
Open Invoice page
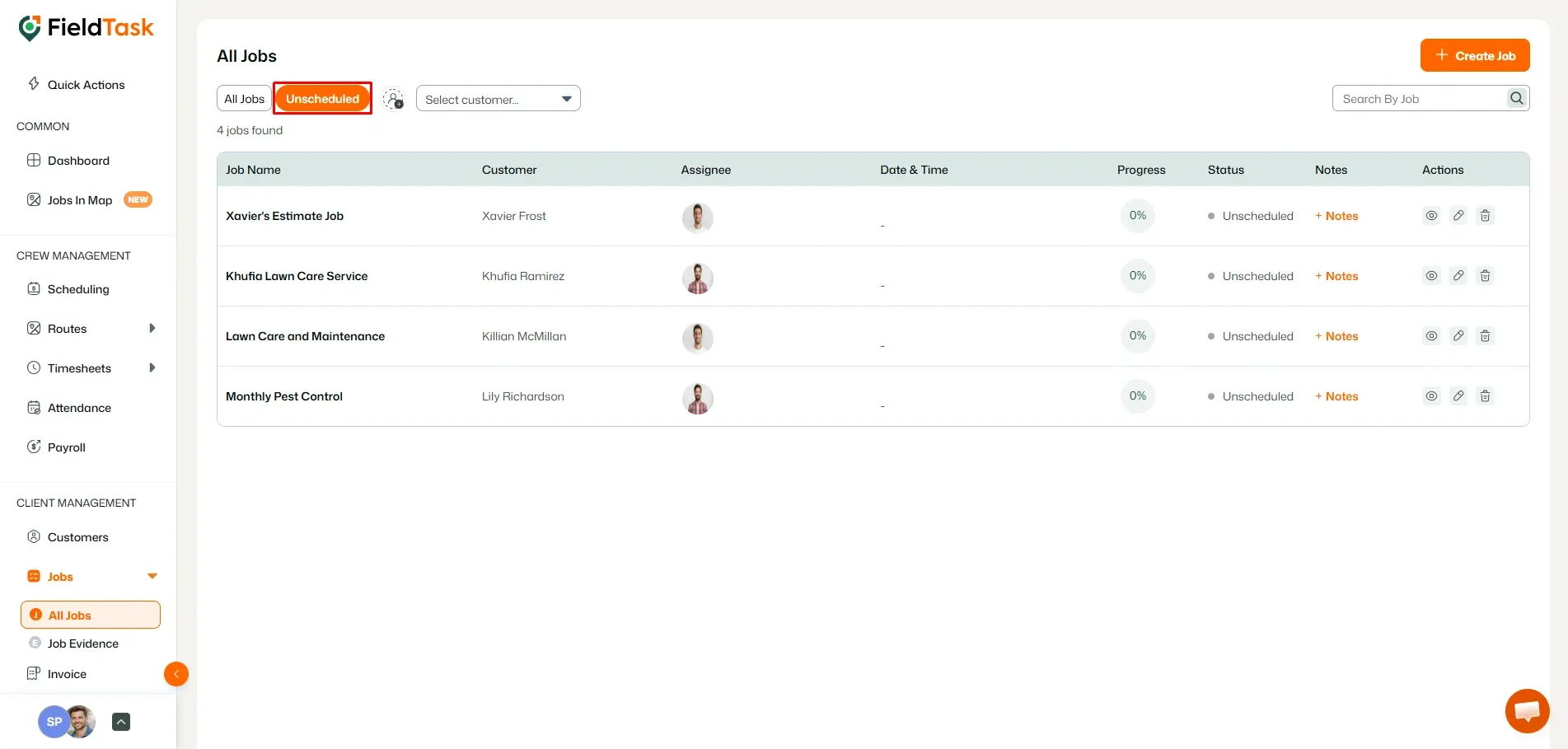[x=57, y=674]
